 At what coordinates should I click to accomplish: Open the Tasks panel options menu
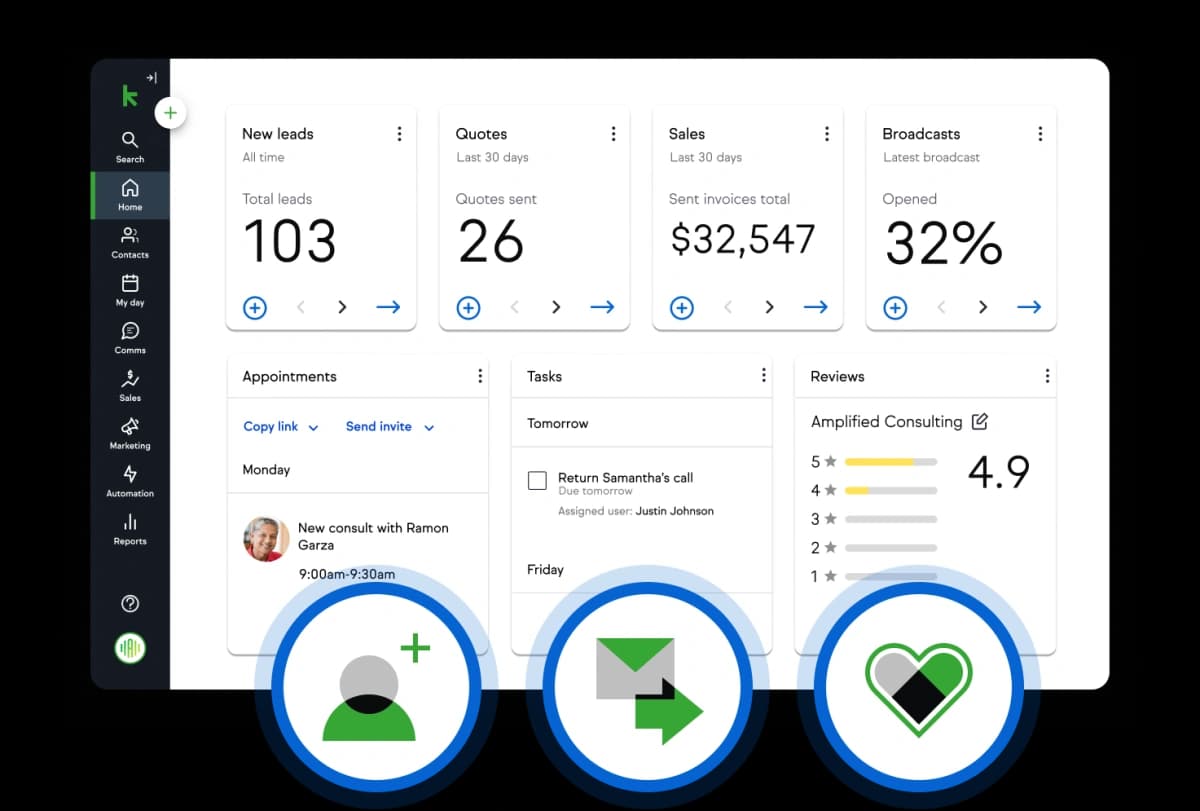point(764,376)
